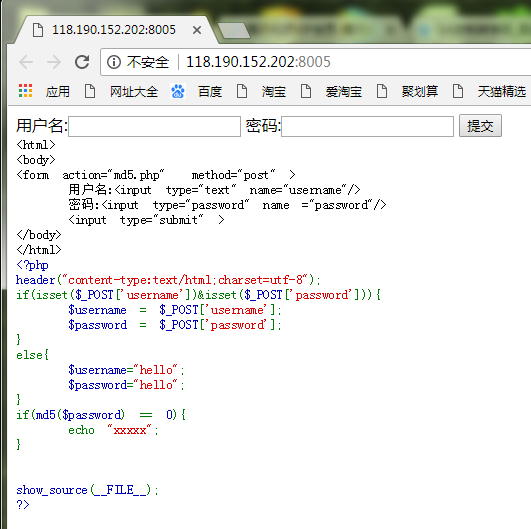531x529 pixels.
Task: Click the </html> closing tag text
Action: click(39, 250)
